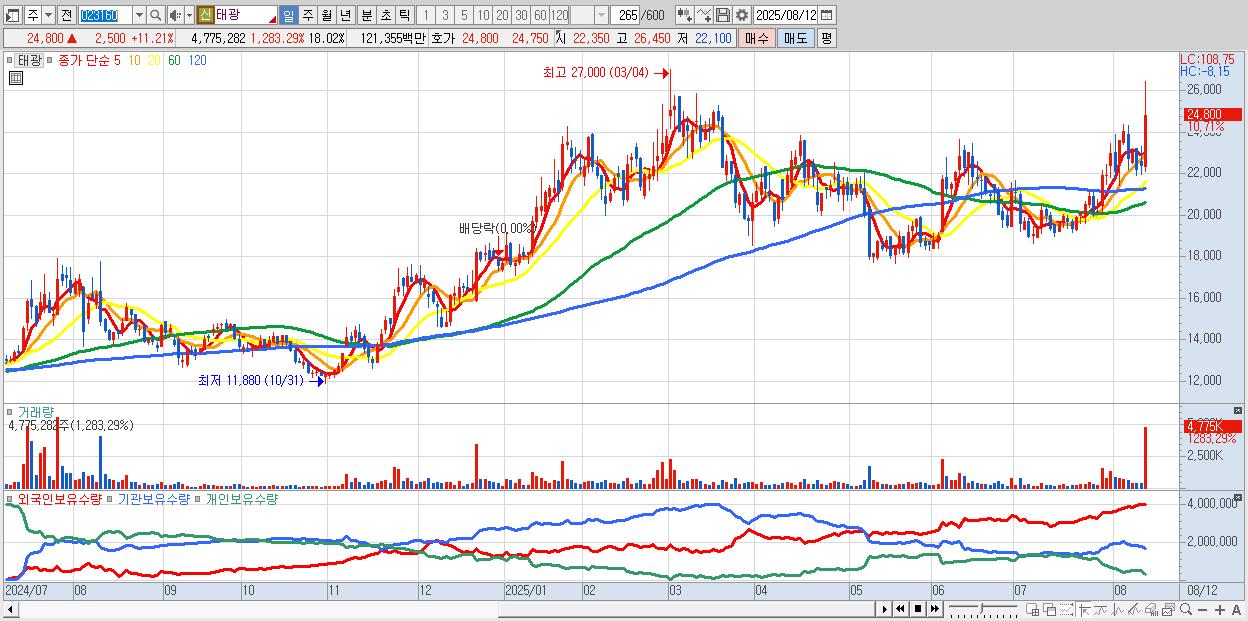Select the 분 minute period
The image size is (1248, 621).
[x=366, y=15]
